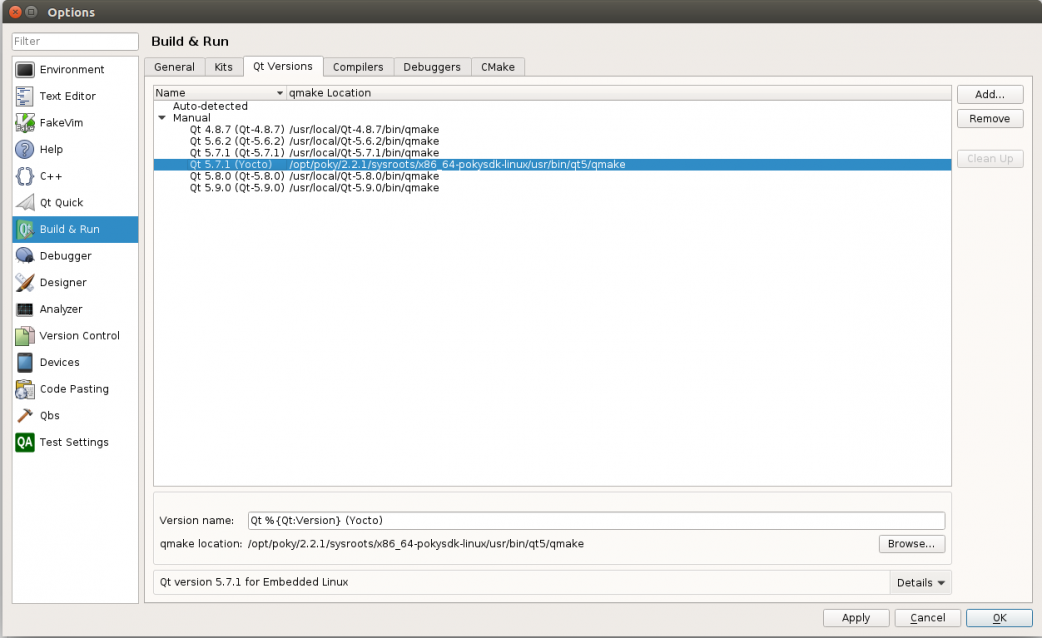Viewport: 1042px width, 638px height.
Task: Select the Debugger bug icon
Action: (x=25, y=256)
